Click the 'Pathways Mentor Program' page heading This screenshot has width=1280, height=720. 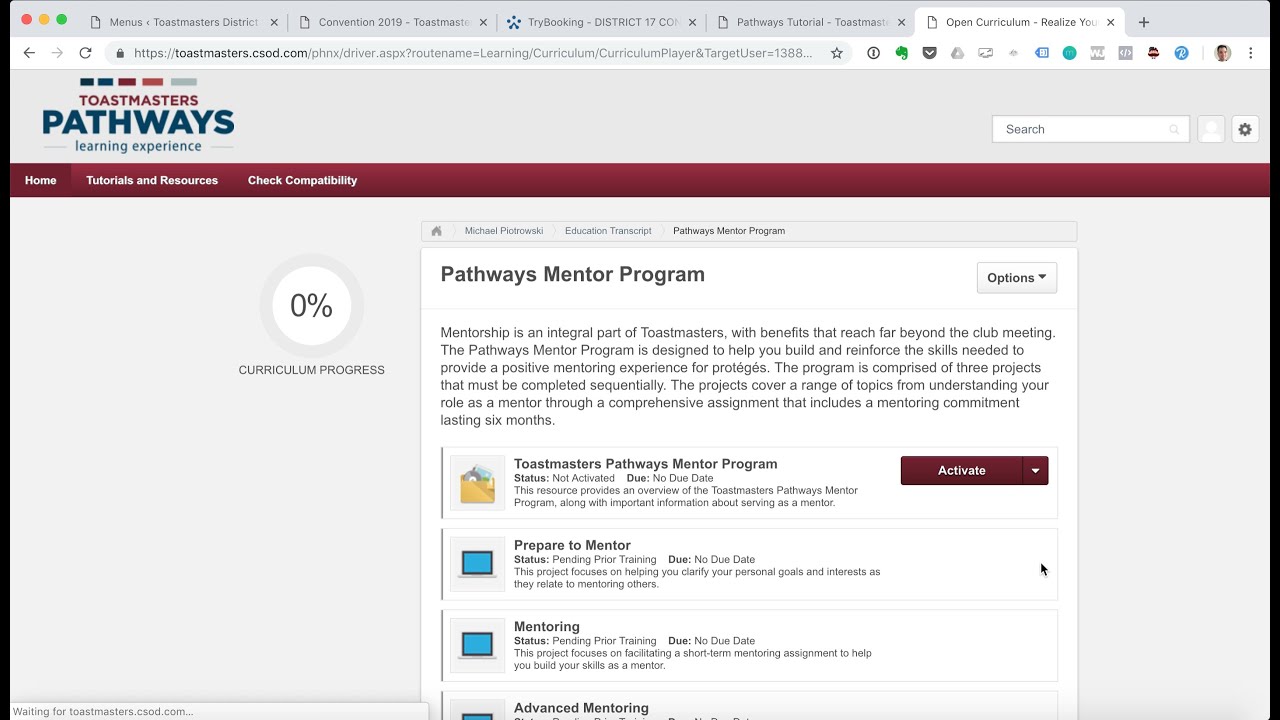tap(573, 275)
